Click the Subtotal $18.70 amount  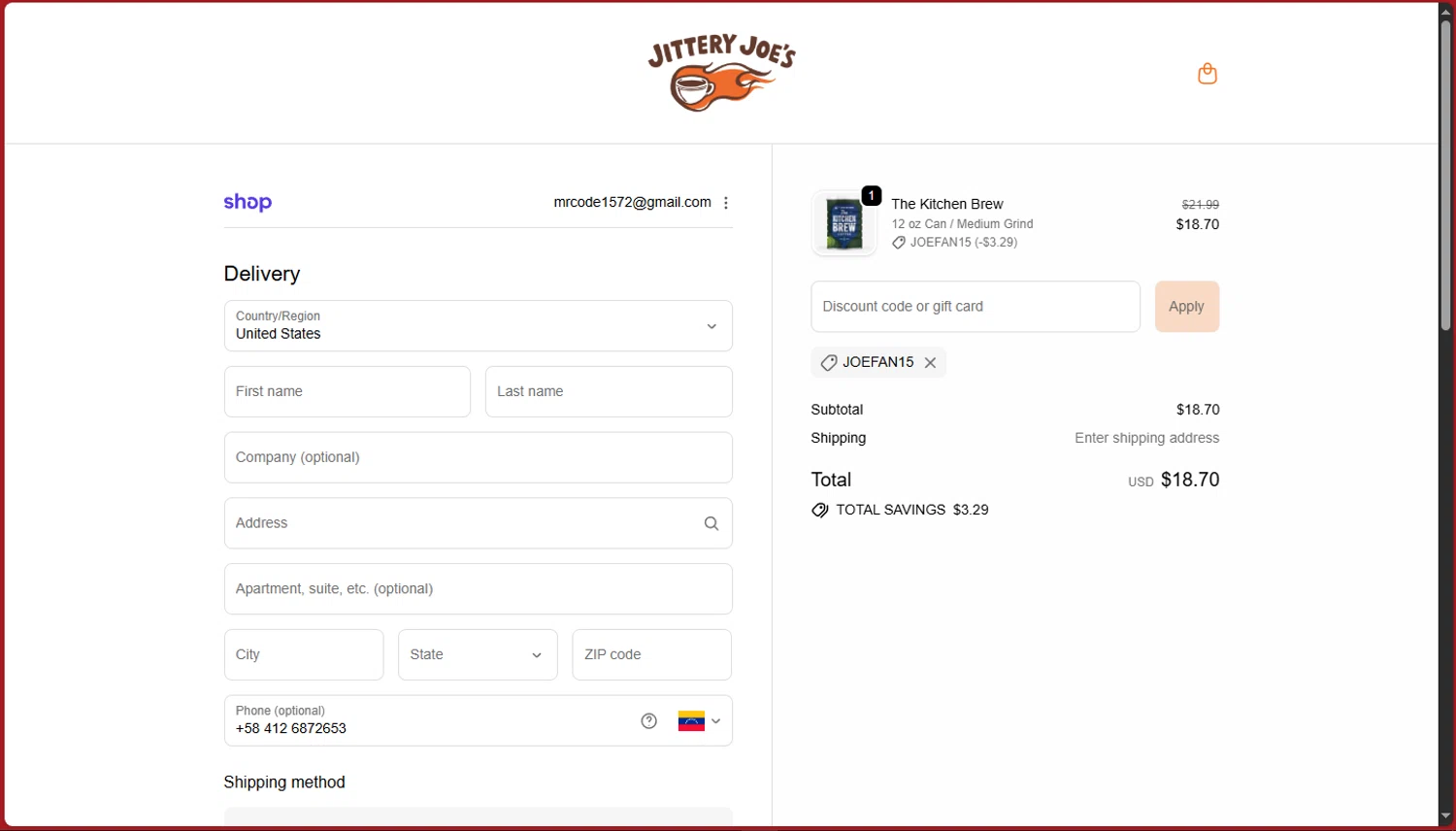1198,410
